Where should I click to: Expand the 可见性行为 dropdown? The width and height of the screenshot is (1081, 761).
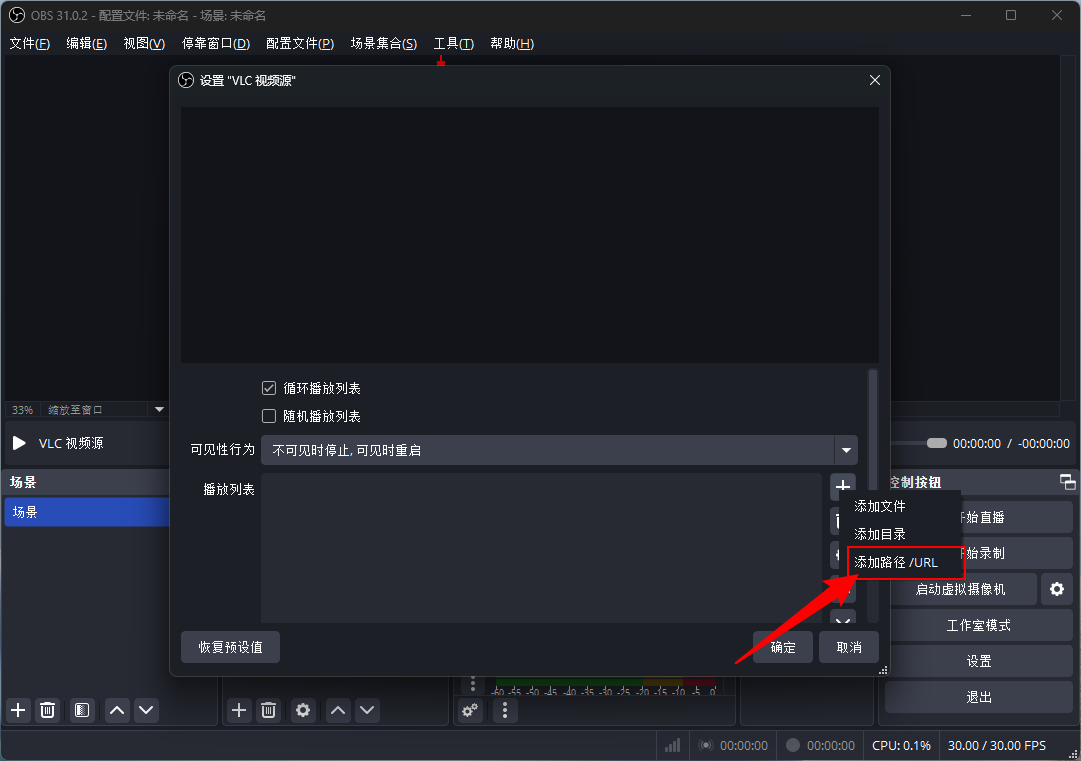point(846,450)
